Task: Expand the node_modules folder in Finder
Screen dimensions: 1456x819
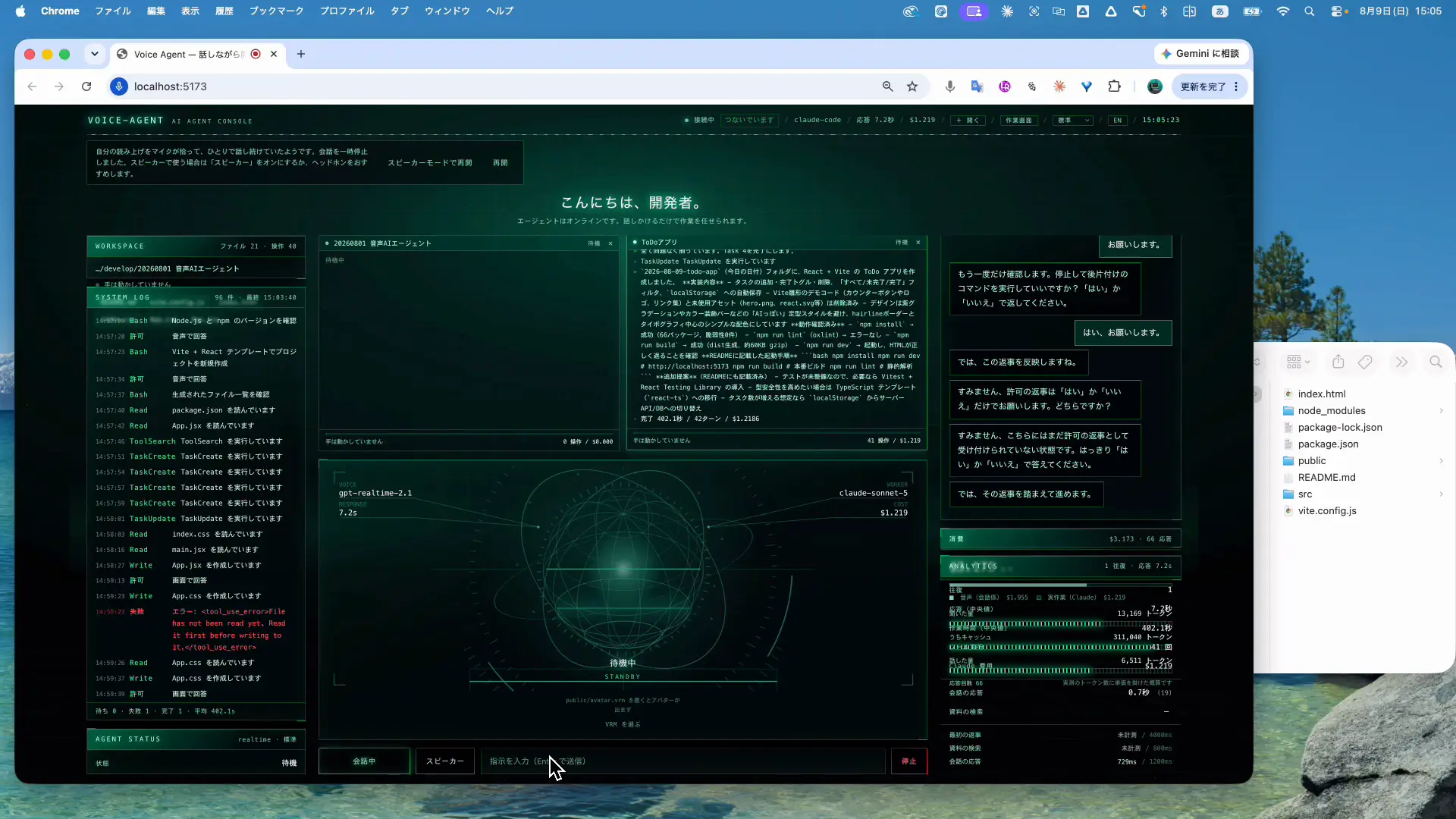Action: coord(1441,411)
